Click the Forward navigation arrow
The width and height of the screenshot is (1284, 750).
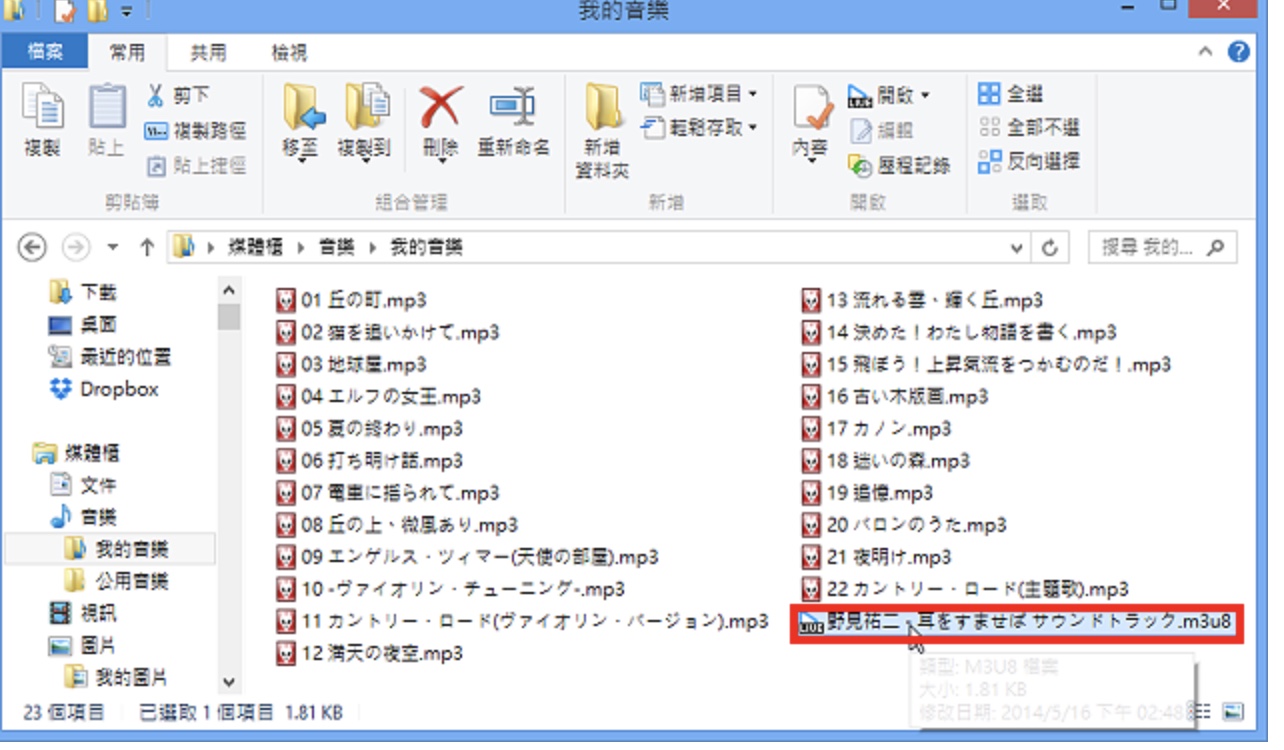tap(77, 247)
